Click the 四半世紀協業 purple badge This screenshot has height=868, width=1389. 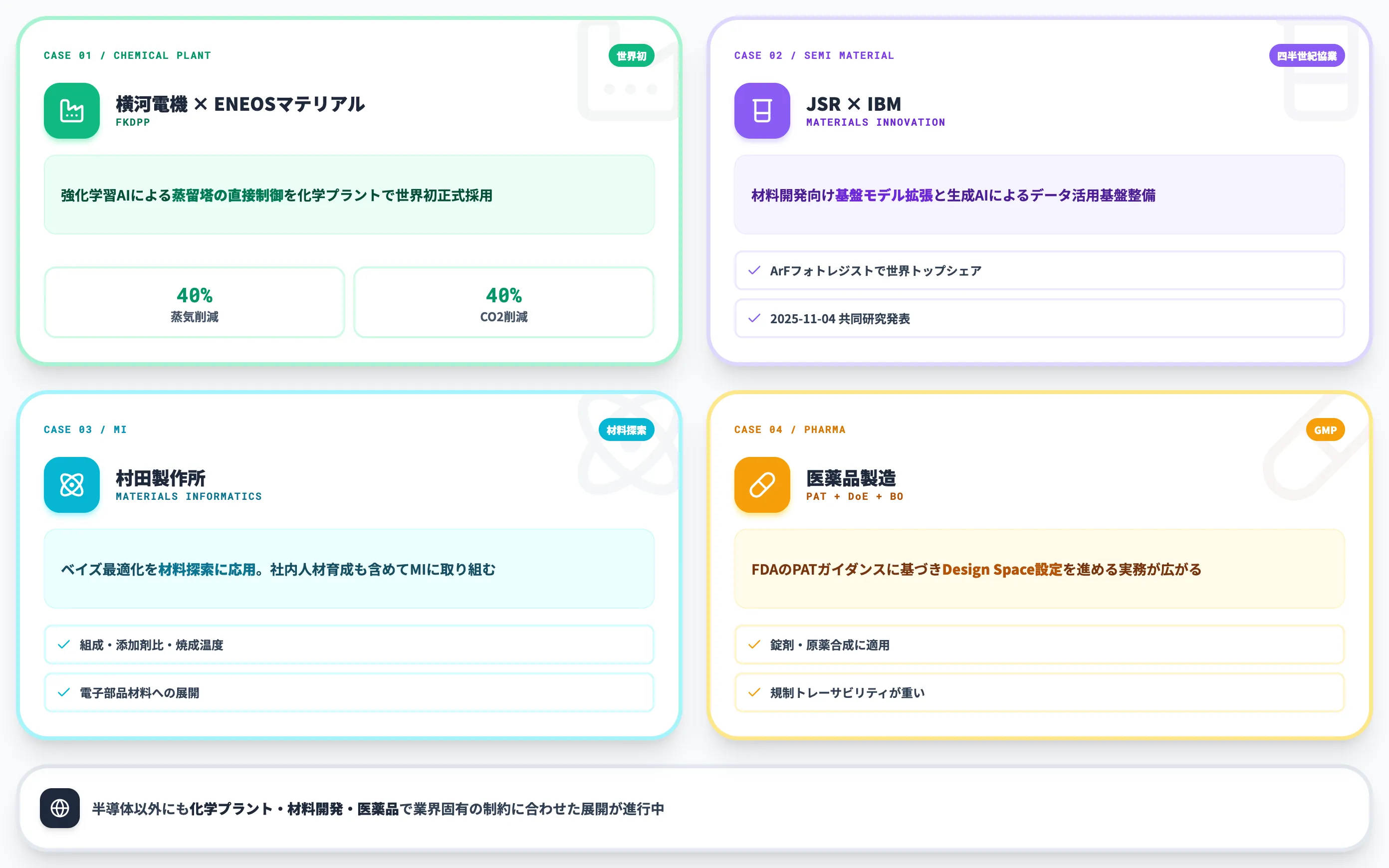click(1307, 56)
